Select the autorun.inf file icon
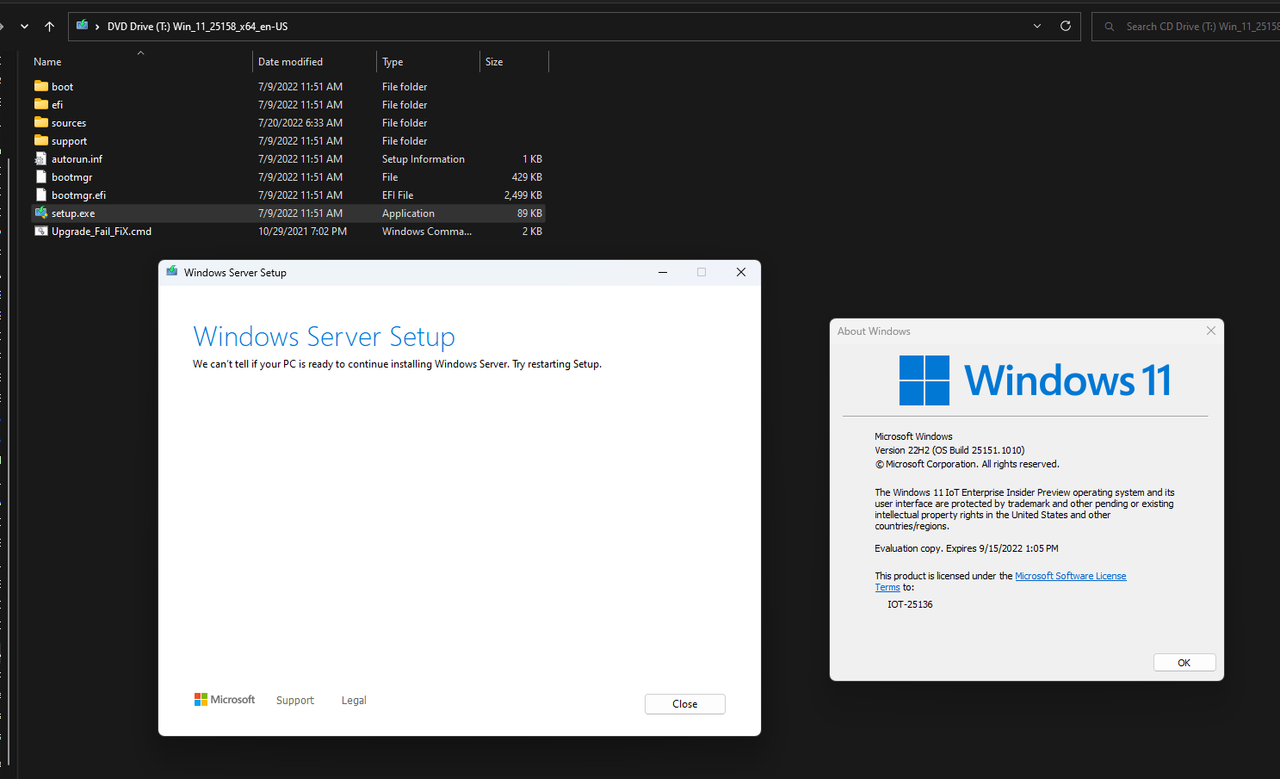The width and height of the screenshot is (1280, 779). click(41, 158)
